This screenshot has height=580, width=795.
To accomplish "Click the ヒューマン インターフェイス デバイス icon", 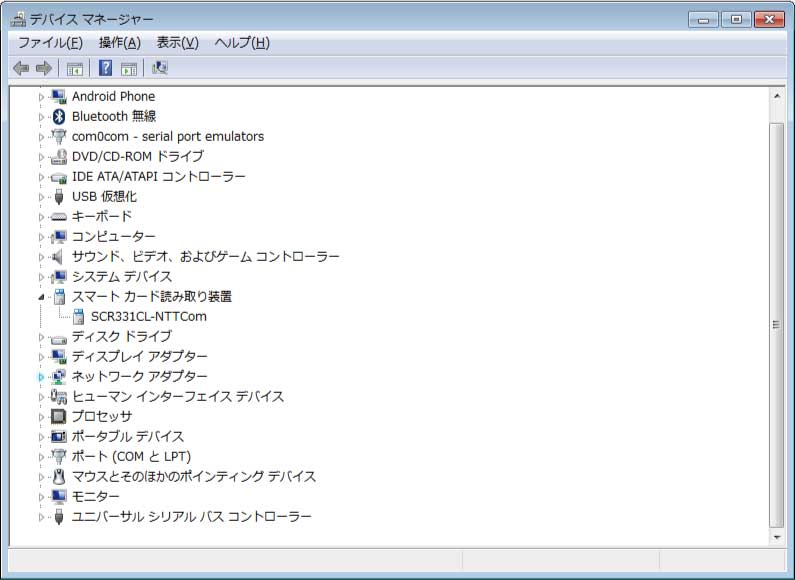I will pyautogui.click(x=59, y=396).
